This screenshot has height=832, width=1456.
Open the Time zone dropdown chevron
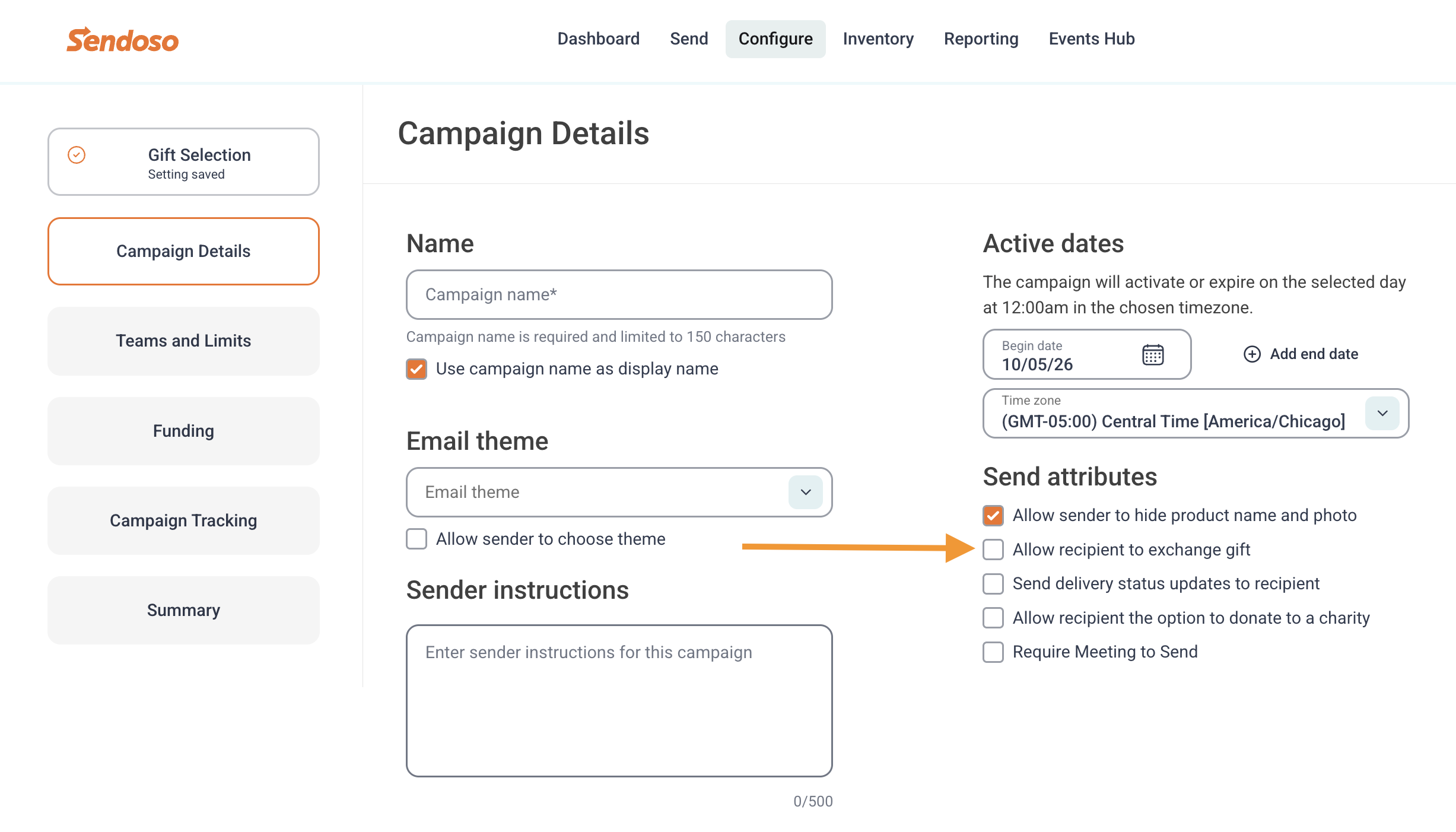(1382, 413)
